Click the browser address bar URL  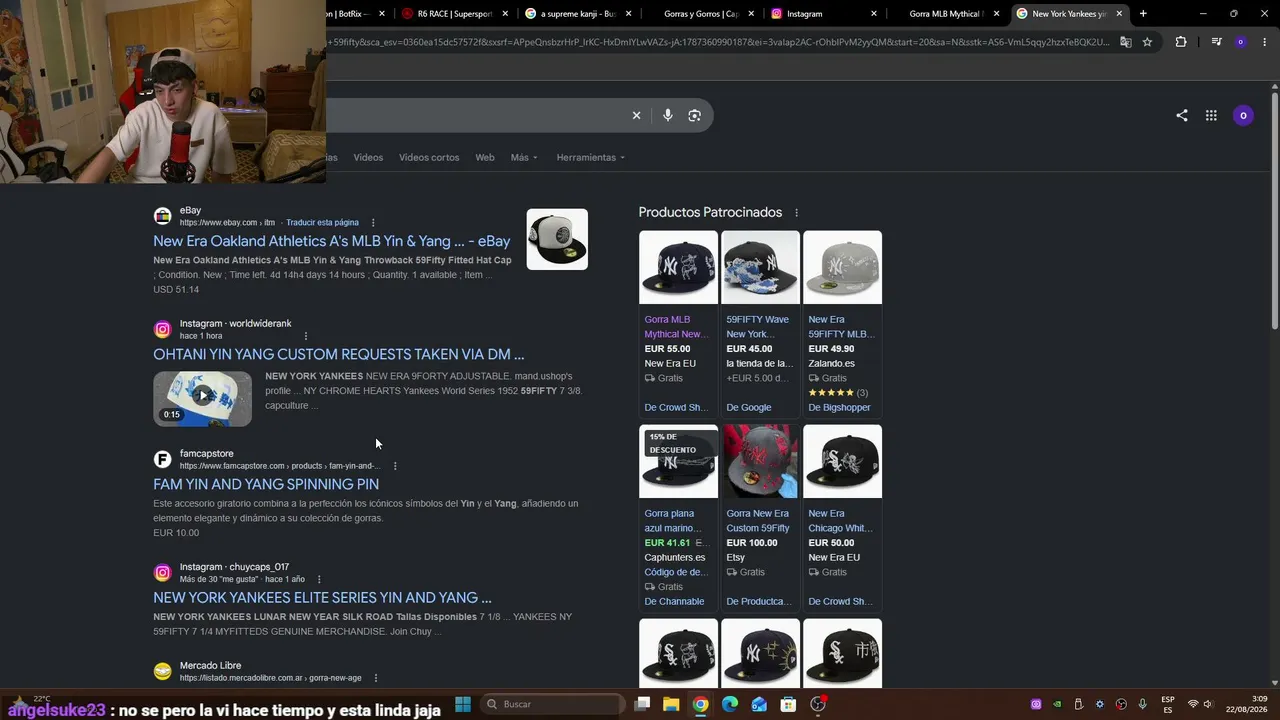click(x=718, y=42)
